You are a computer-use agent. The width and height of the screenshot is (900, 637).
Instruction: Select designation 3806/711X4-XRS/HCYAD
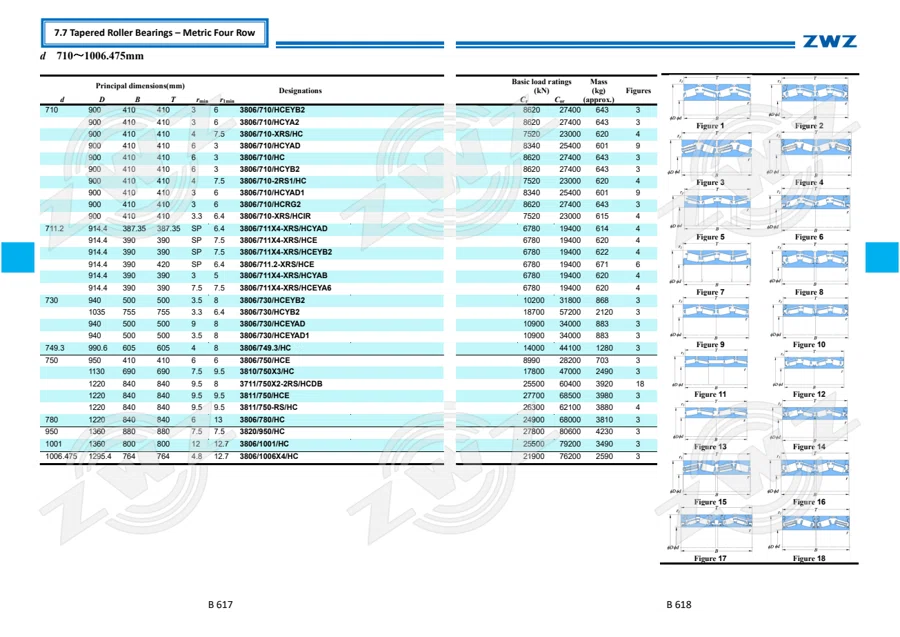tap(284, 228)
